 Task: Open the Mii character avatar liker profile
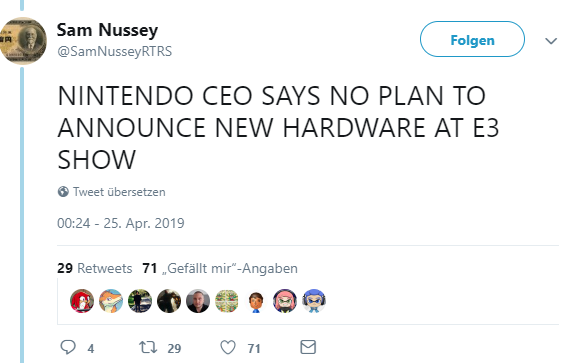(x=256, y=301)
